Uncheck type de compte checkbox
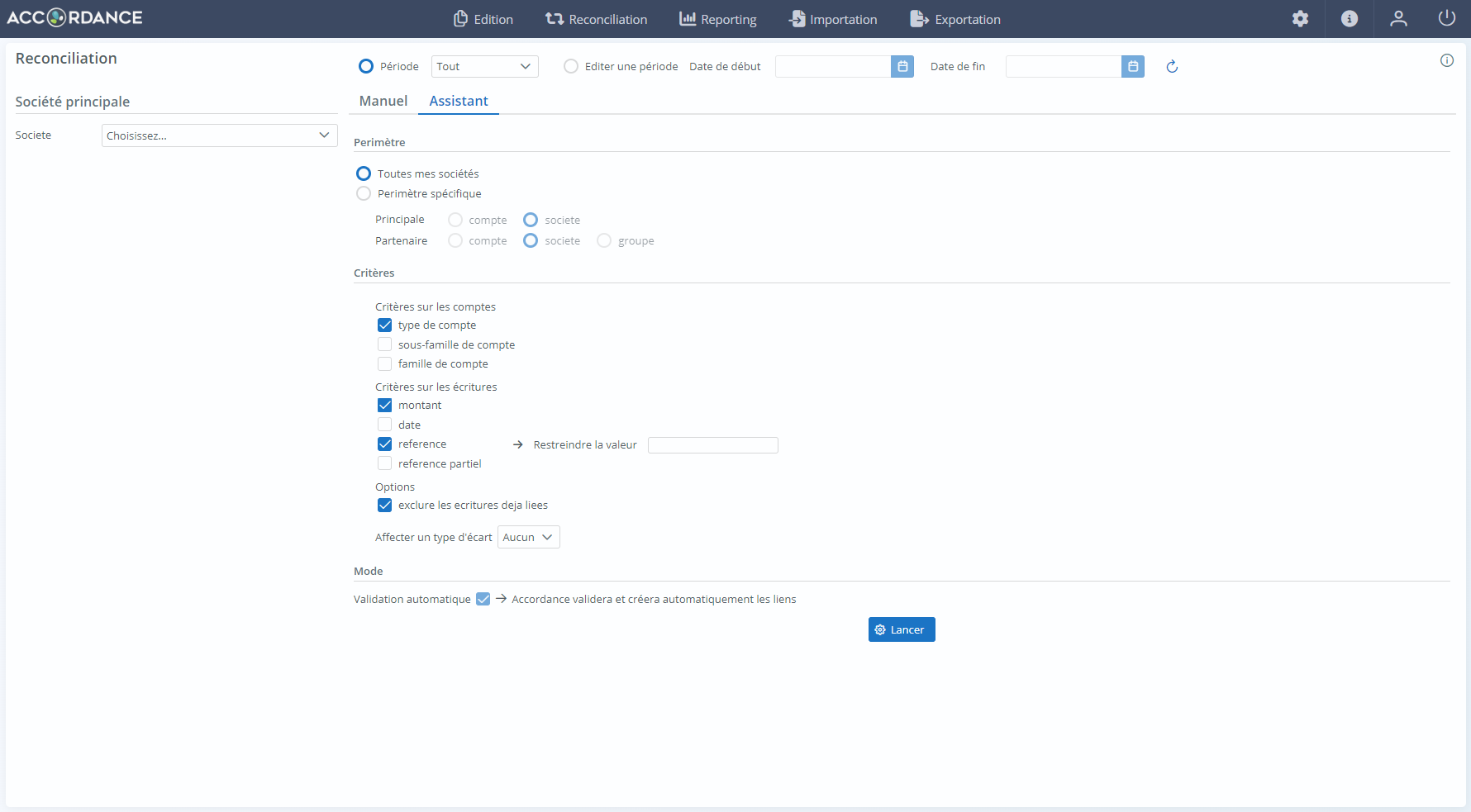 [385, 325]
